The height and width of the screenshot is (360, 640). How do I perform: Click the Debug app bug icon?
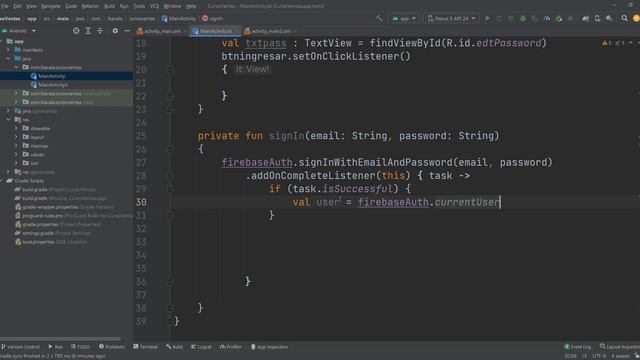[x=523, y=18]
